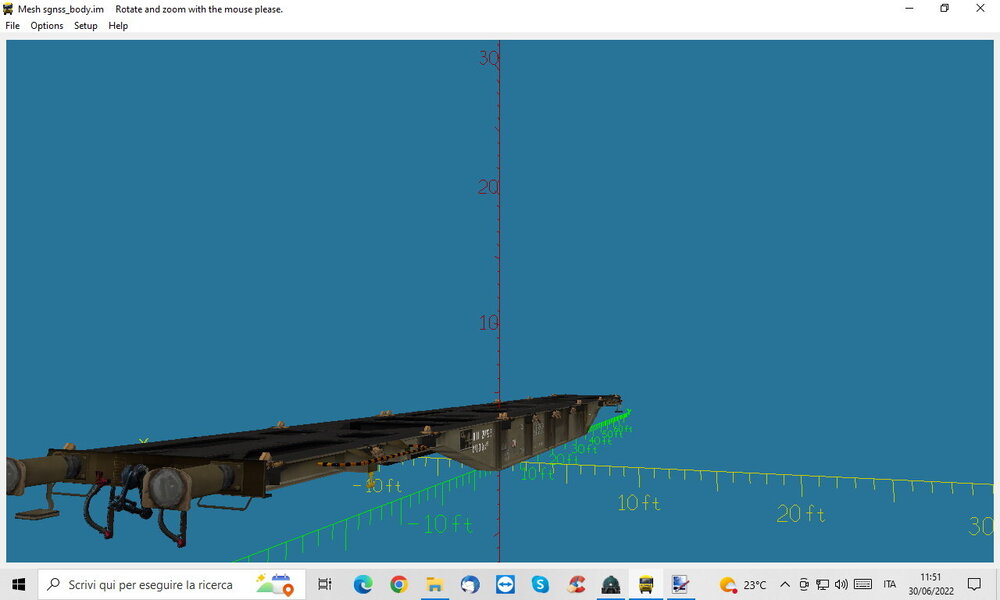Click the red '20' label on vertical axis

point(489,187)
